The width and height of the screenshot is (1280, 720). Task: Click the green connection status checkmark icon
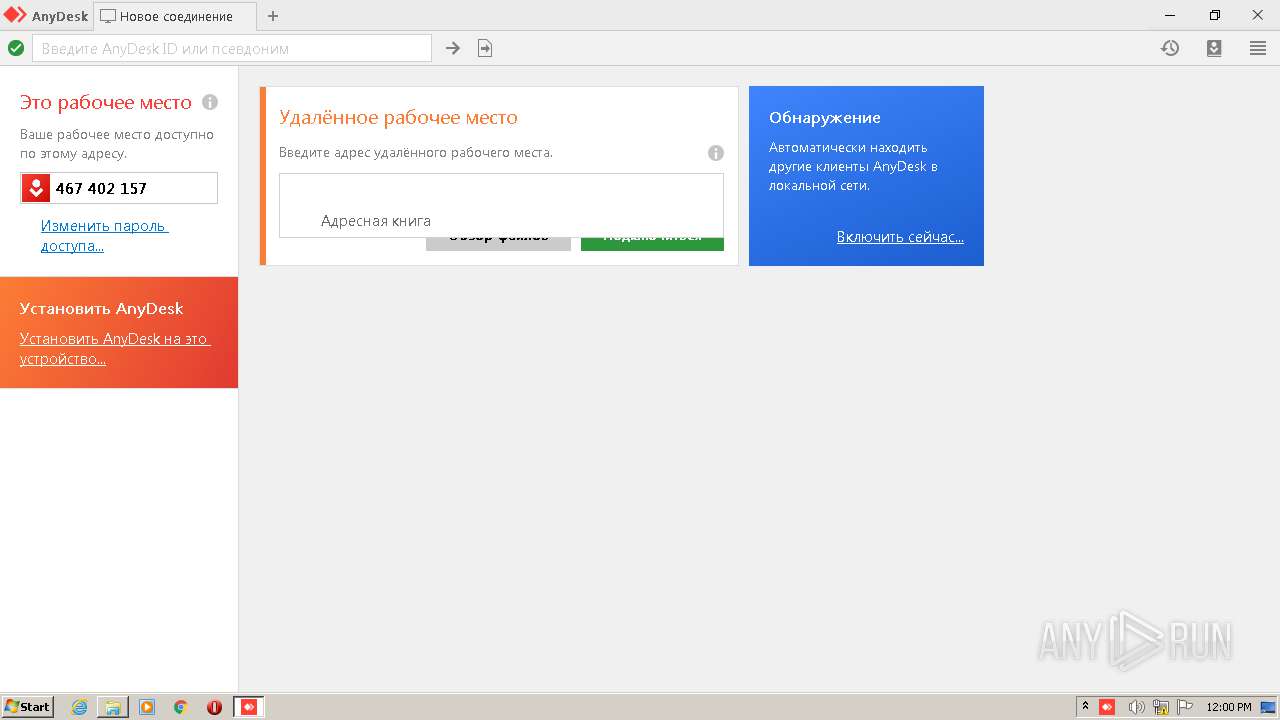click(16, 48)
